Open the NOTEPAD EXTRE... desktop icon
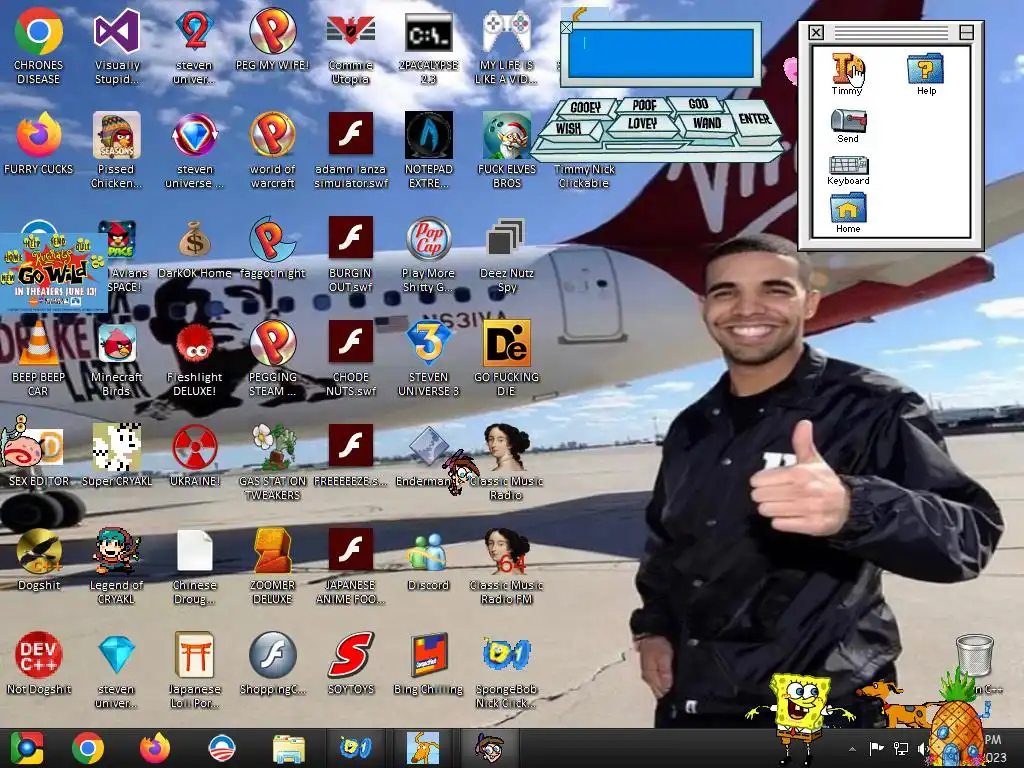The width and height of the screenshot is (1024, 768). point(428,135)
